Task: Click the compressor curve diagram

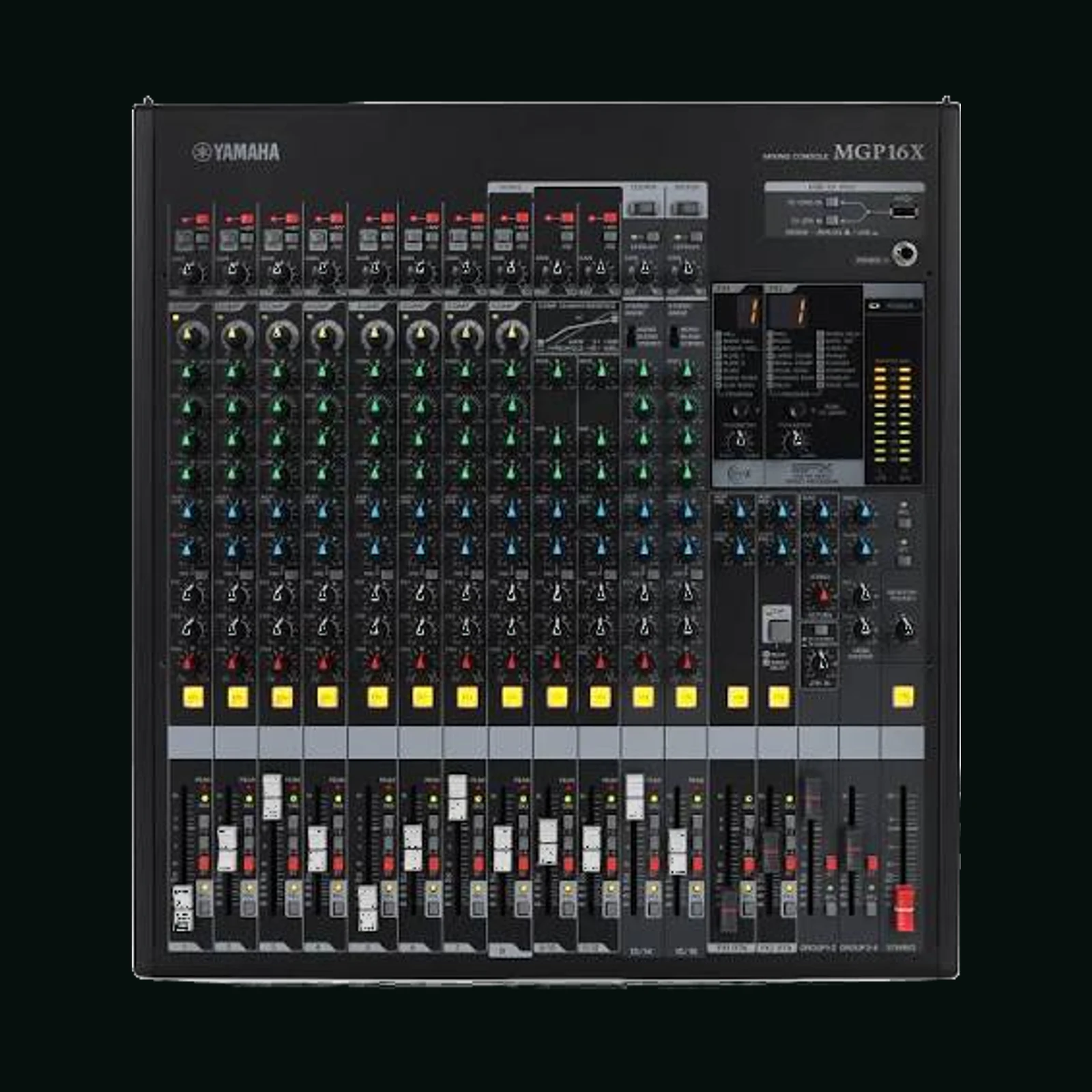Action: click(577, 328)
